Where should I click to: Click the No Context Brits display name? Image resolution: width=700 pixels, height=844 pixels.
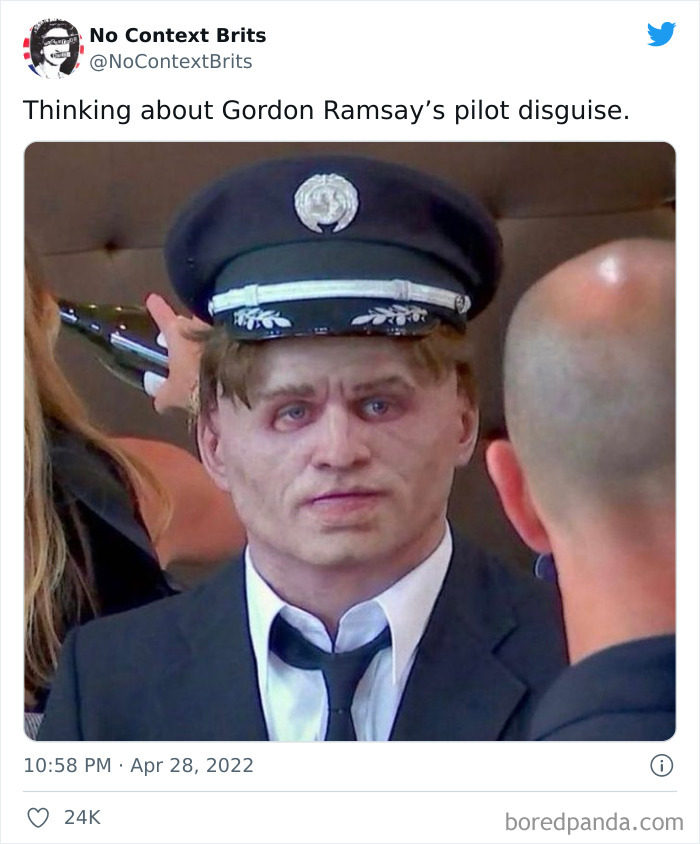(x=178, y=35)
